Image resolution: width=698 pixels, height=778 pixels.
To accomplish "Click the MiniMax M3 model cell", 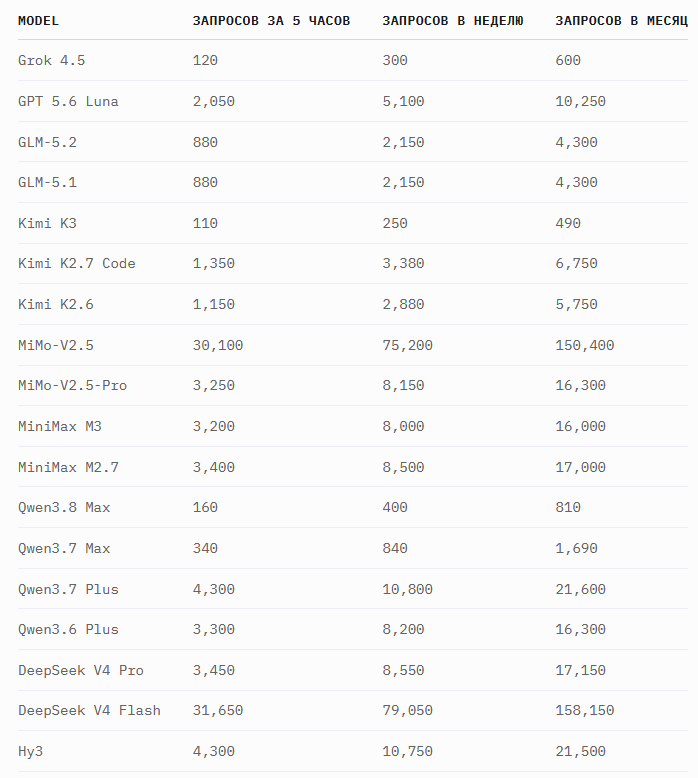I will coord(60,426).
